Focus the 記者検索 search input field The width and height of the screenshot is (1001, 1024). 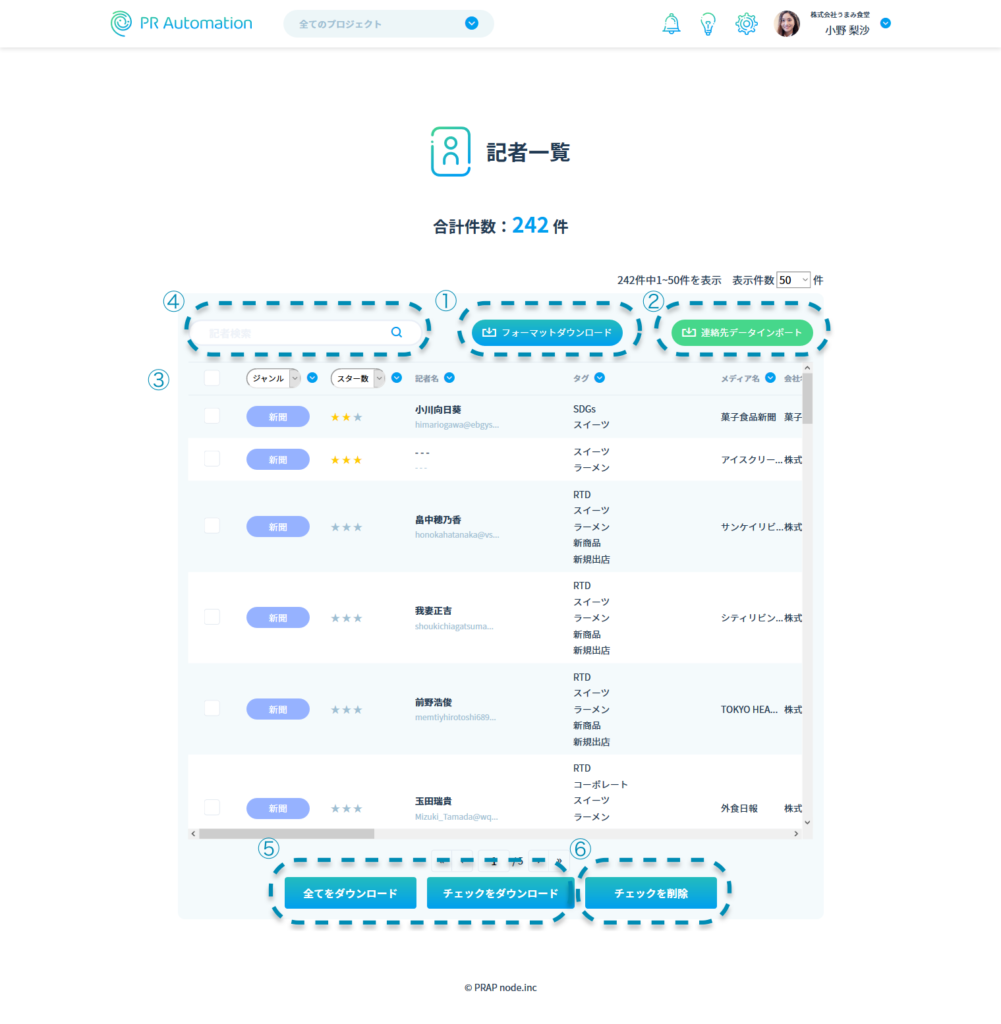tap(295, 332)
